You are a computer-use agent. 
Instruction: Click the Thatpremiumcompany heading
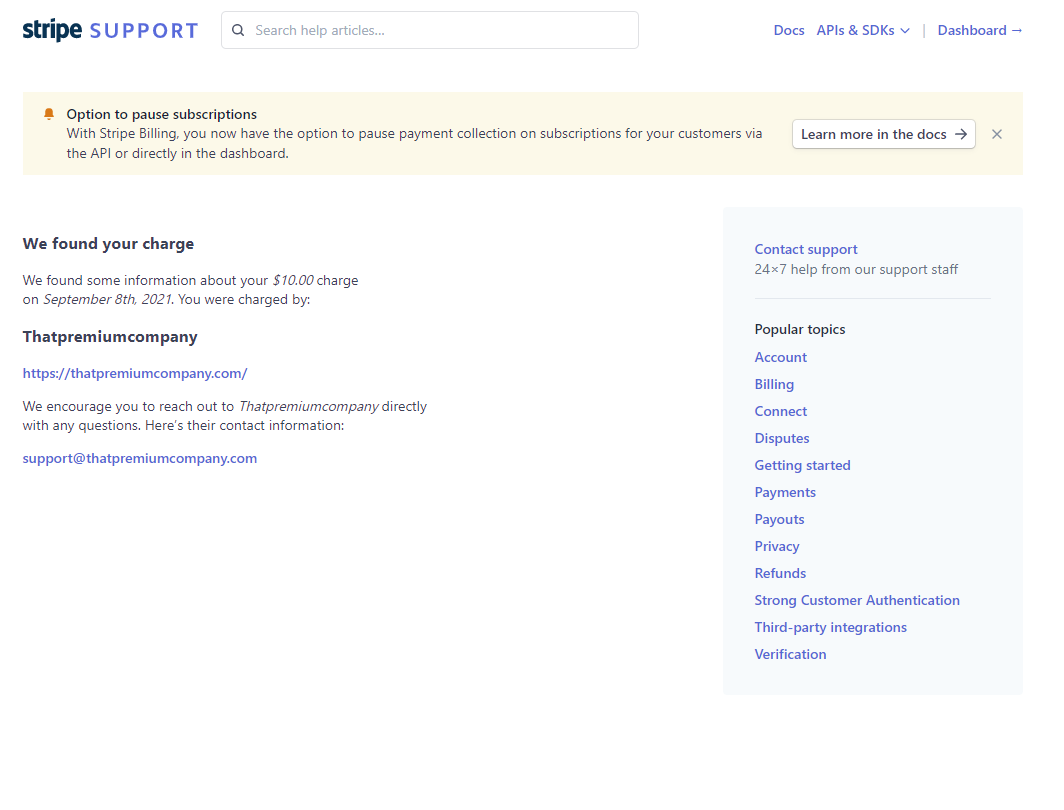(x=110, y=337)
